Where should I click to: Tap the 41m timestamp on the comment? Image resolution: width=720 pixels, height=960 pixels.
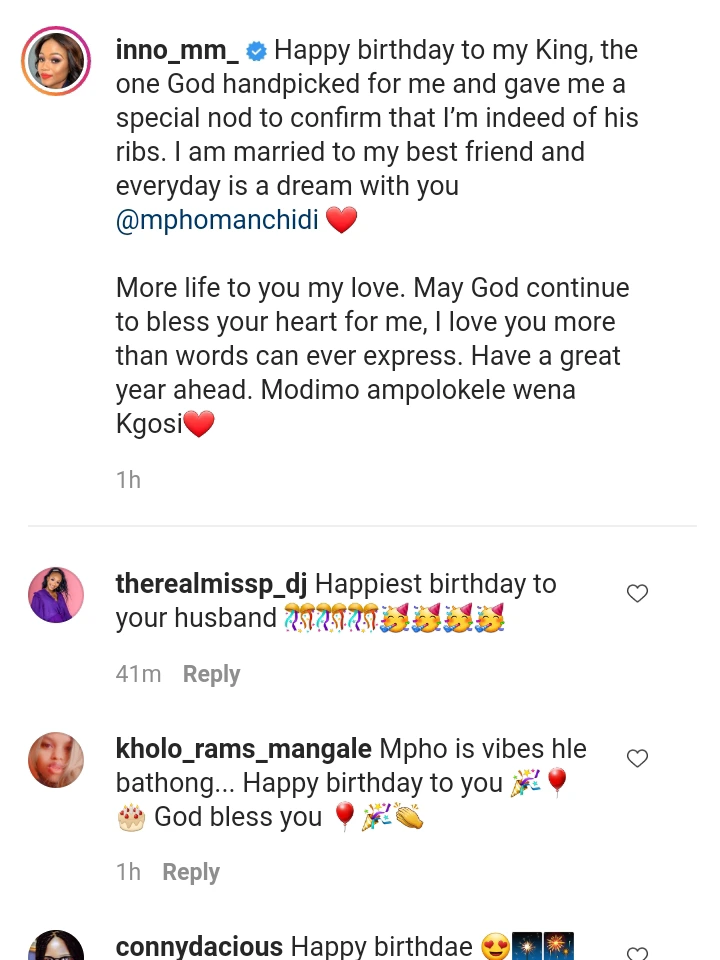(138, 673)
